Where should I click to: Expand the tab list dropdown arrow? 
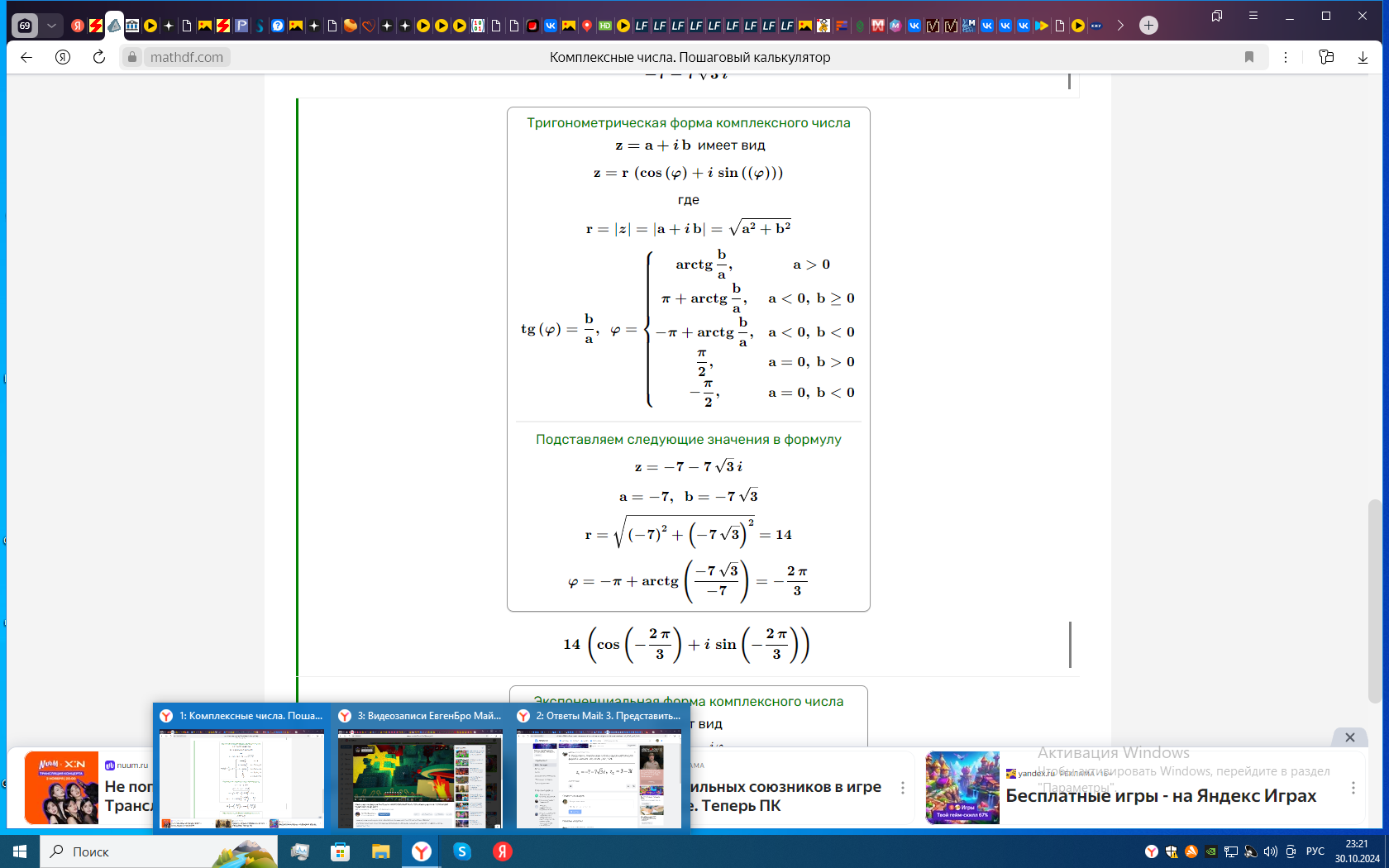pos(51,26)
